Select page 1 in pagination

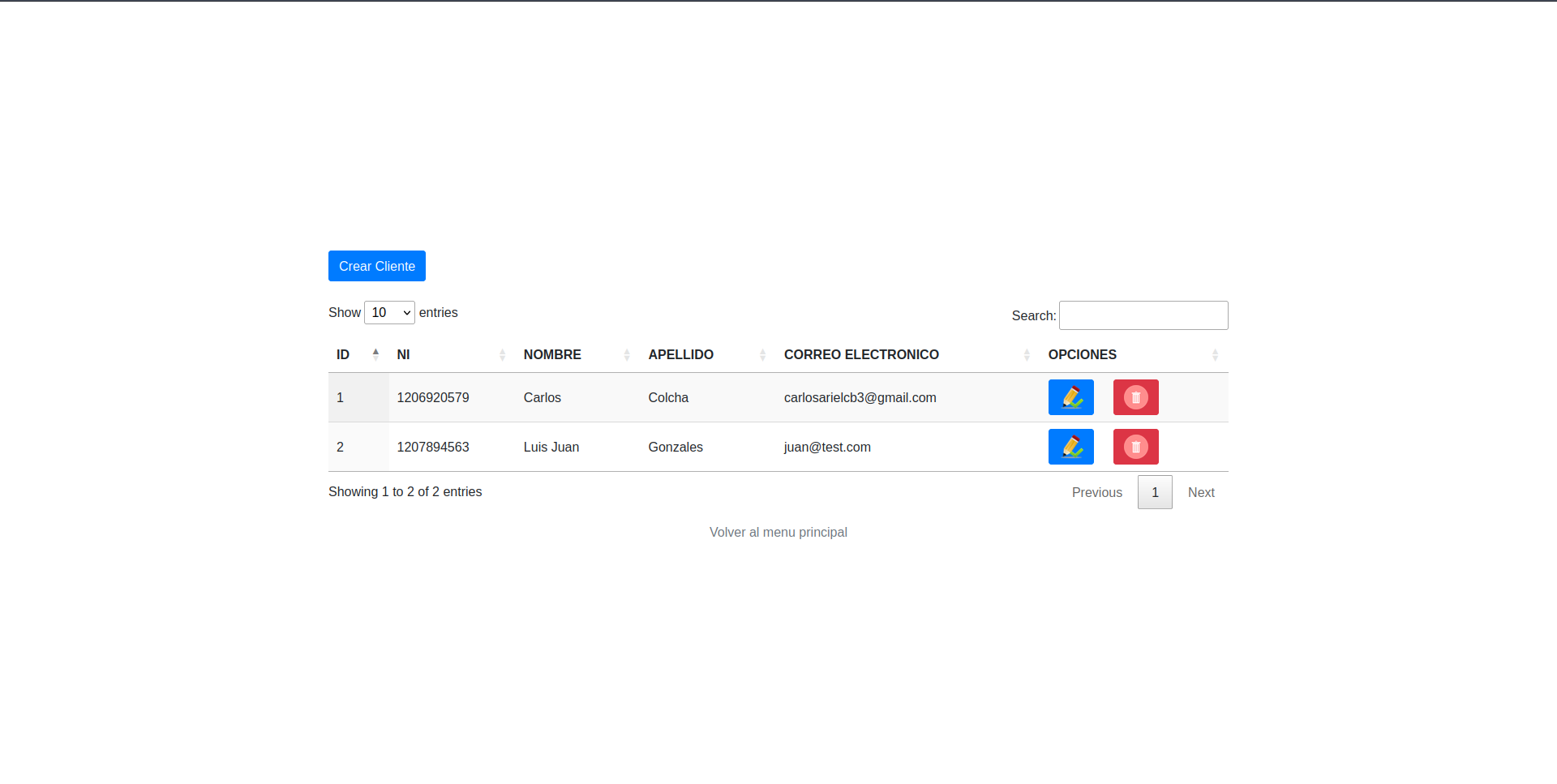tap(1155, 492)
